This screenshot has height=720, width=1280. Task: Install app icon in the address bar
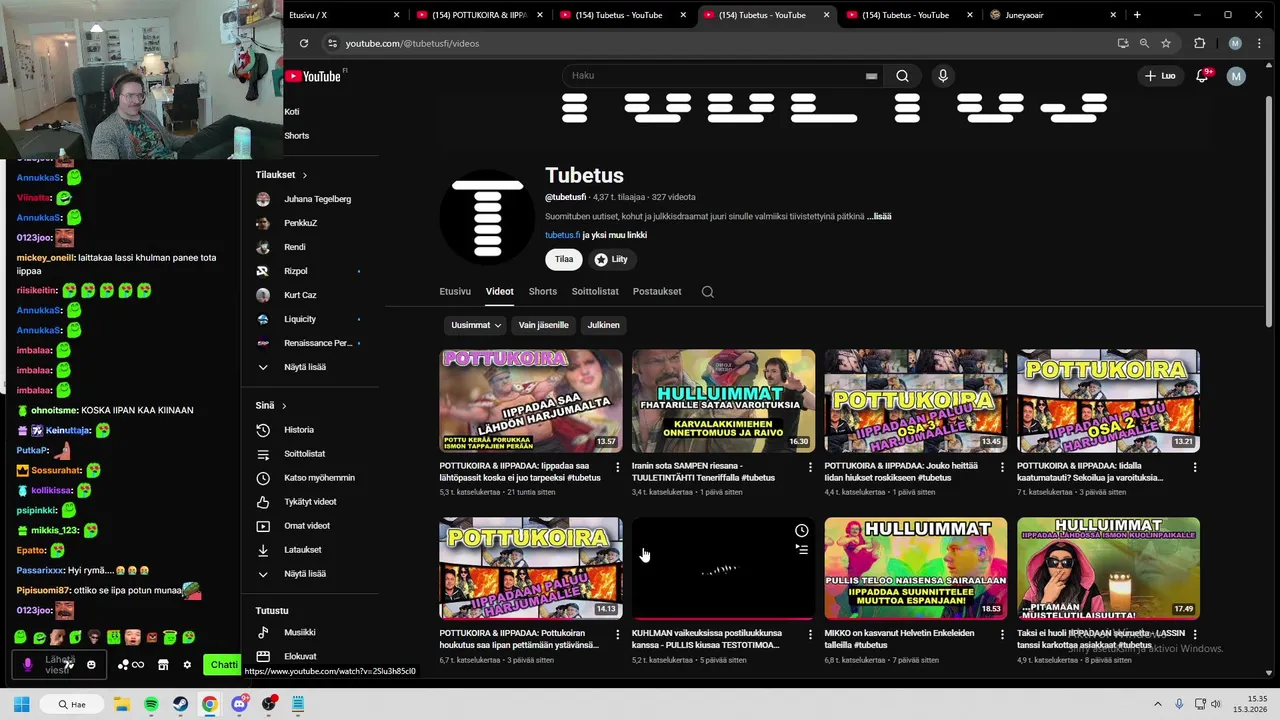coord(1123,43)
